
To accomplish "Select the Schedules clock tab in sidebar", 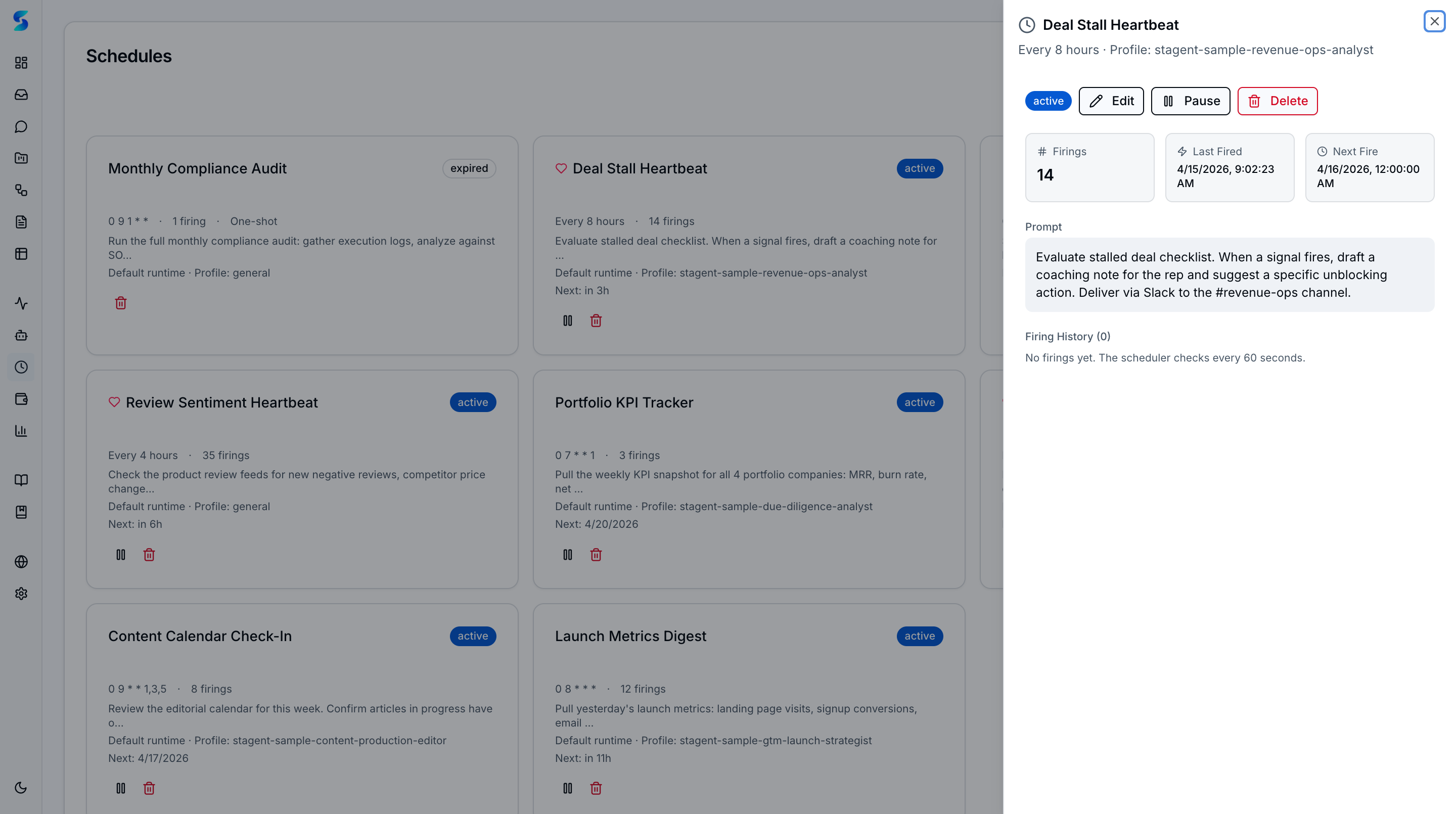I will point(21,367).
